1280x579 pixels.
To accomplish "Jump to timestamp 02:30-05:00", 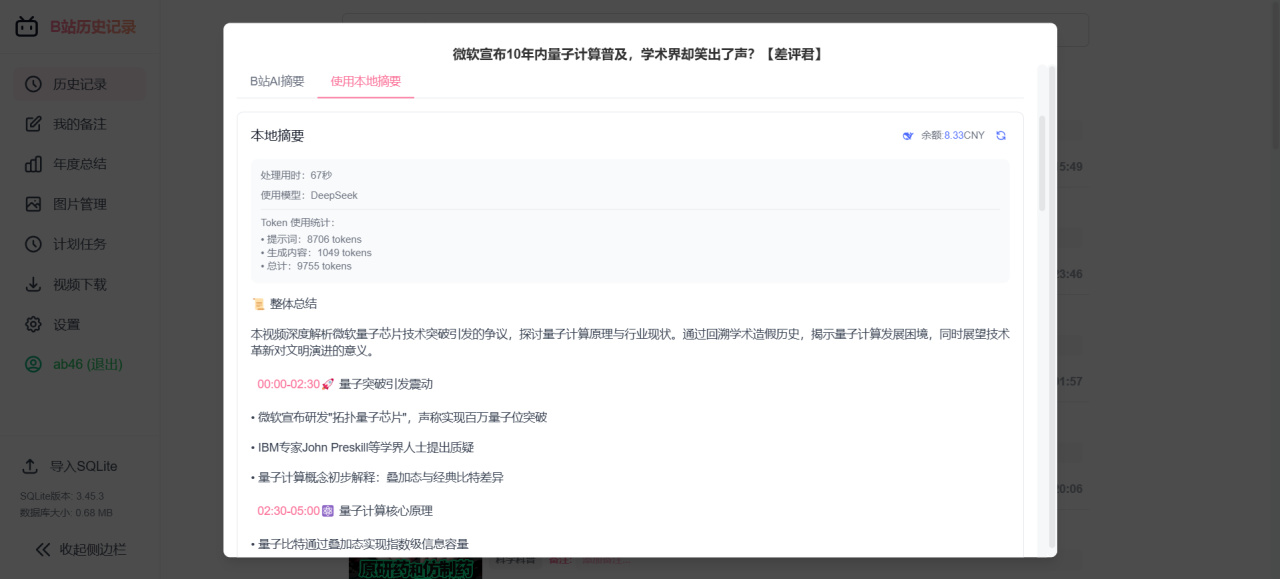I will point(288,511).
